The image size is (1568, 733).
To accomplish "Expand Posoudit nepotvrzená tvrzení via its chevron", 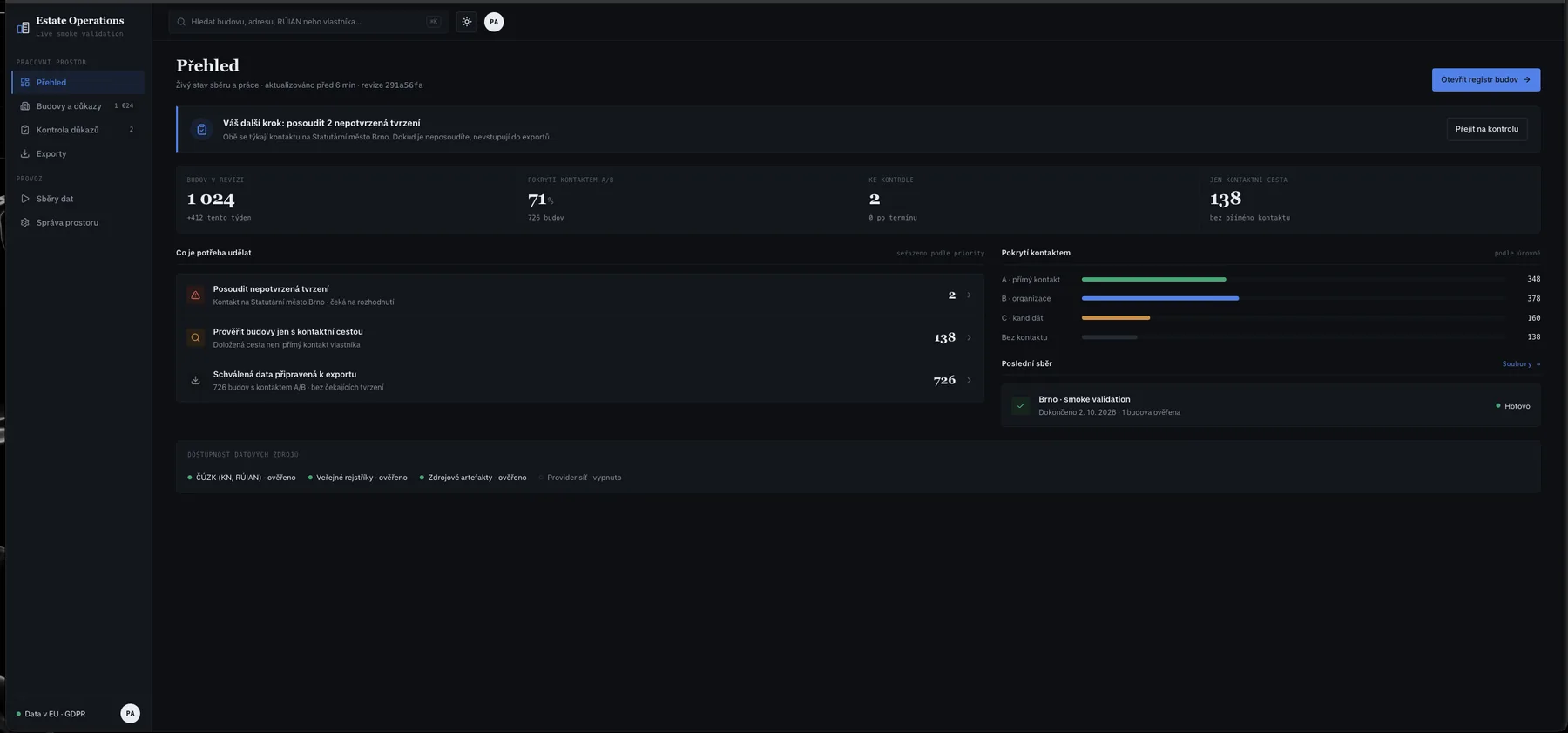I will point(969,295).
